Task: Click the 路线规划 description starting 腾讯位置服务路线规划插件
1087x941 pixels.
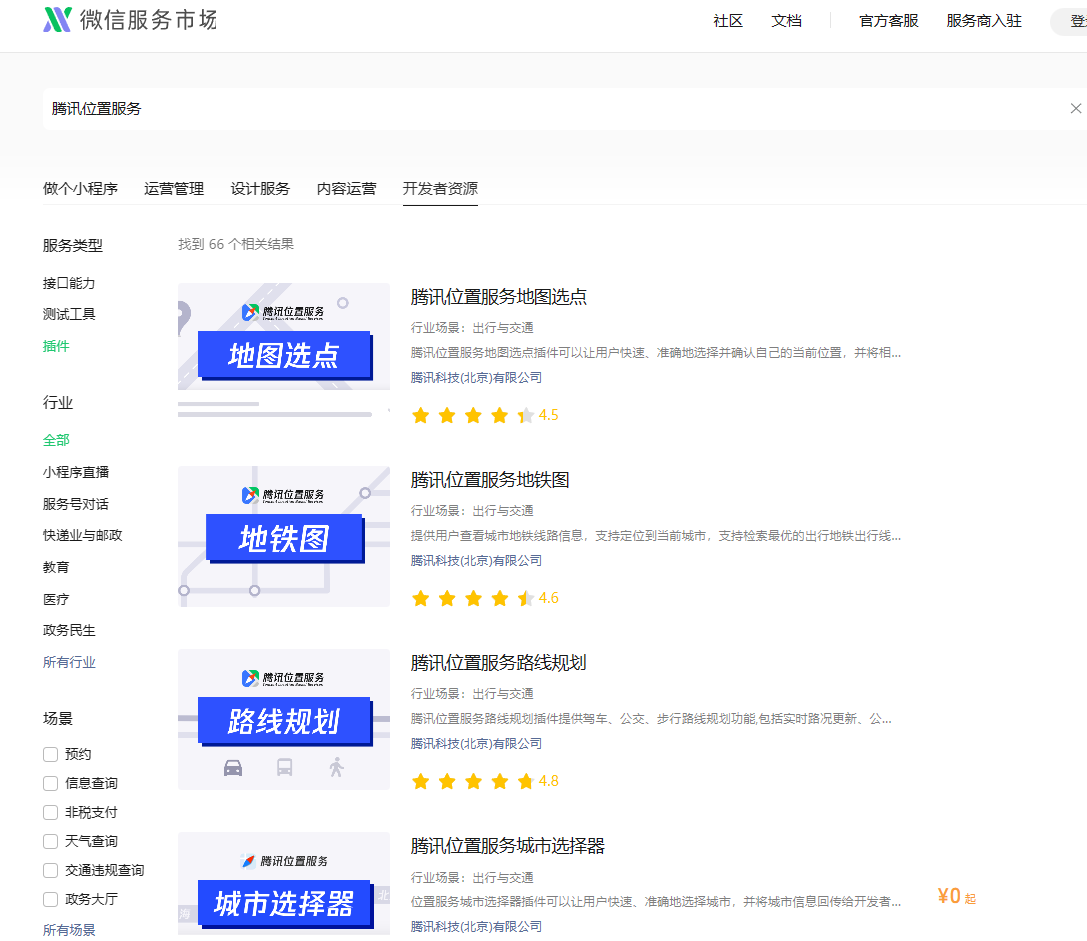Action: coord(651,719)
